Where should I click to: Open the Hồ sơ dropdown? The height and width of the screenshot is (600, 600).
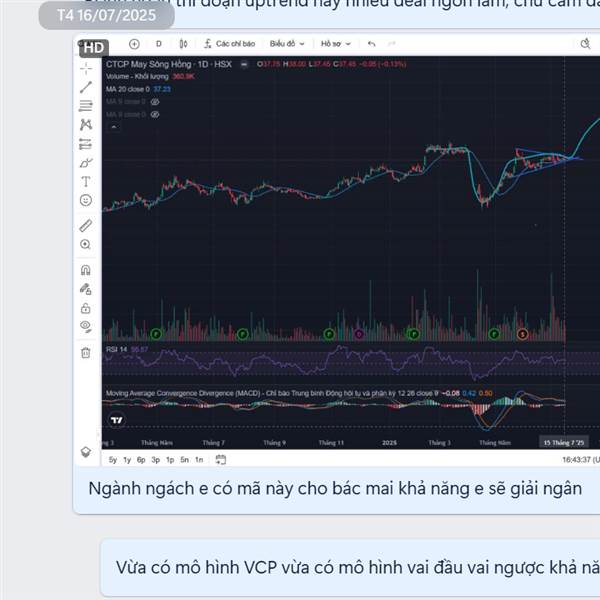tap(335, 44)
